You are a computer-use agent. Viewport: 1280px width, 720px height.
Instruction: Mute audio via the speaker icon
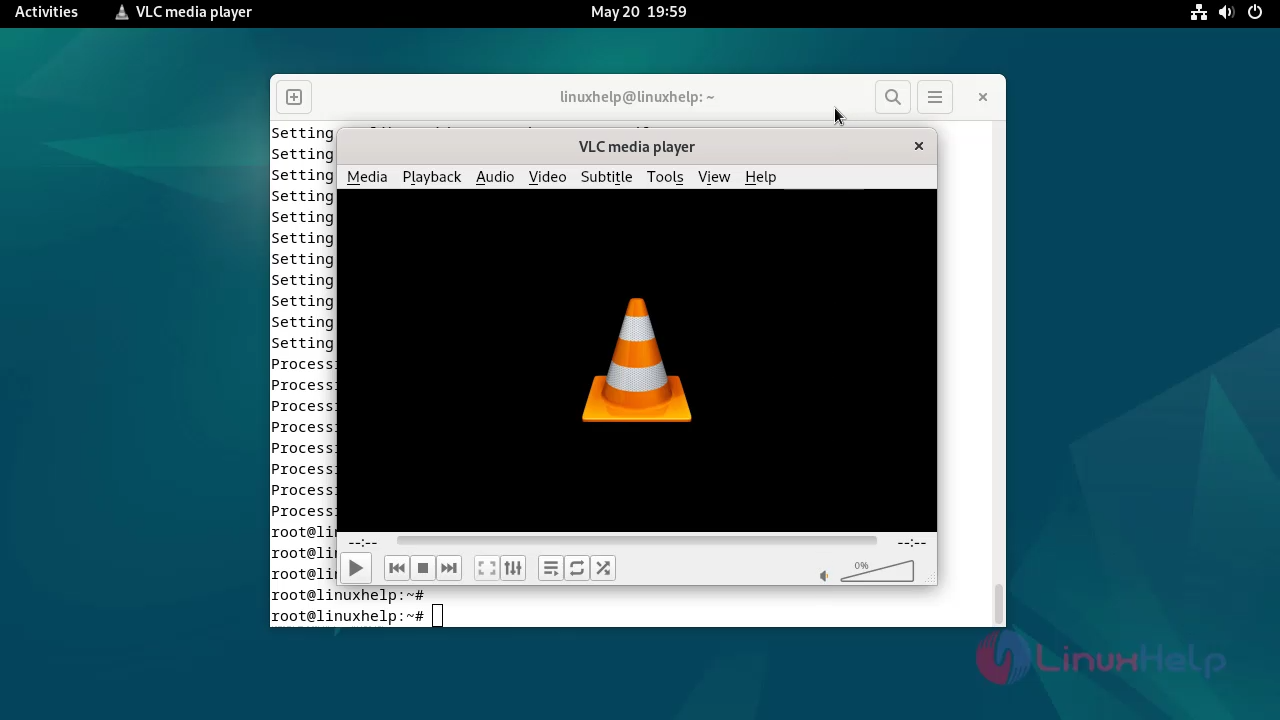click(x=824, y=575)
